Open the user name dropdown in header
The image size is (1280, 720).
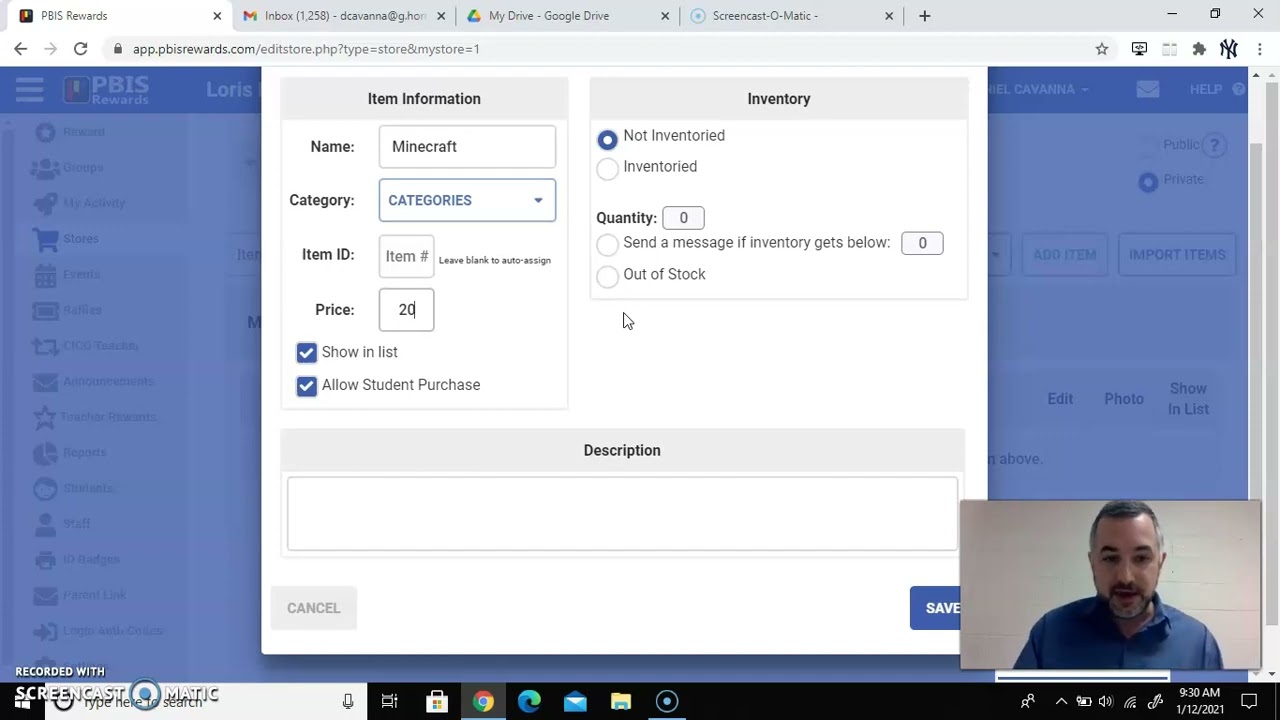click(1037, 89)
